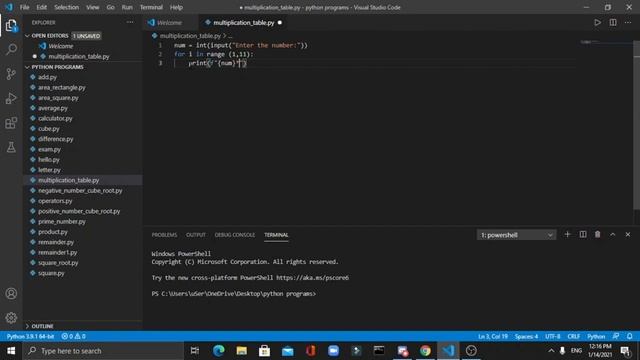The height and width of the screenshot is (360, 640).
Task: Kill the terminal with trash icon
Action: [x=597, y=234]
